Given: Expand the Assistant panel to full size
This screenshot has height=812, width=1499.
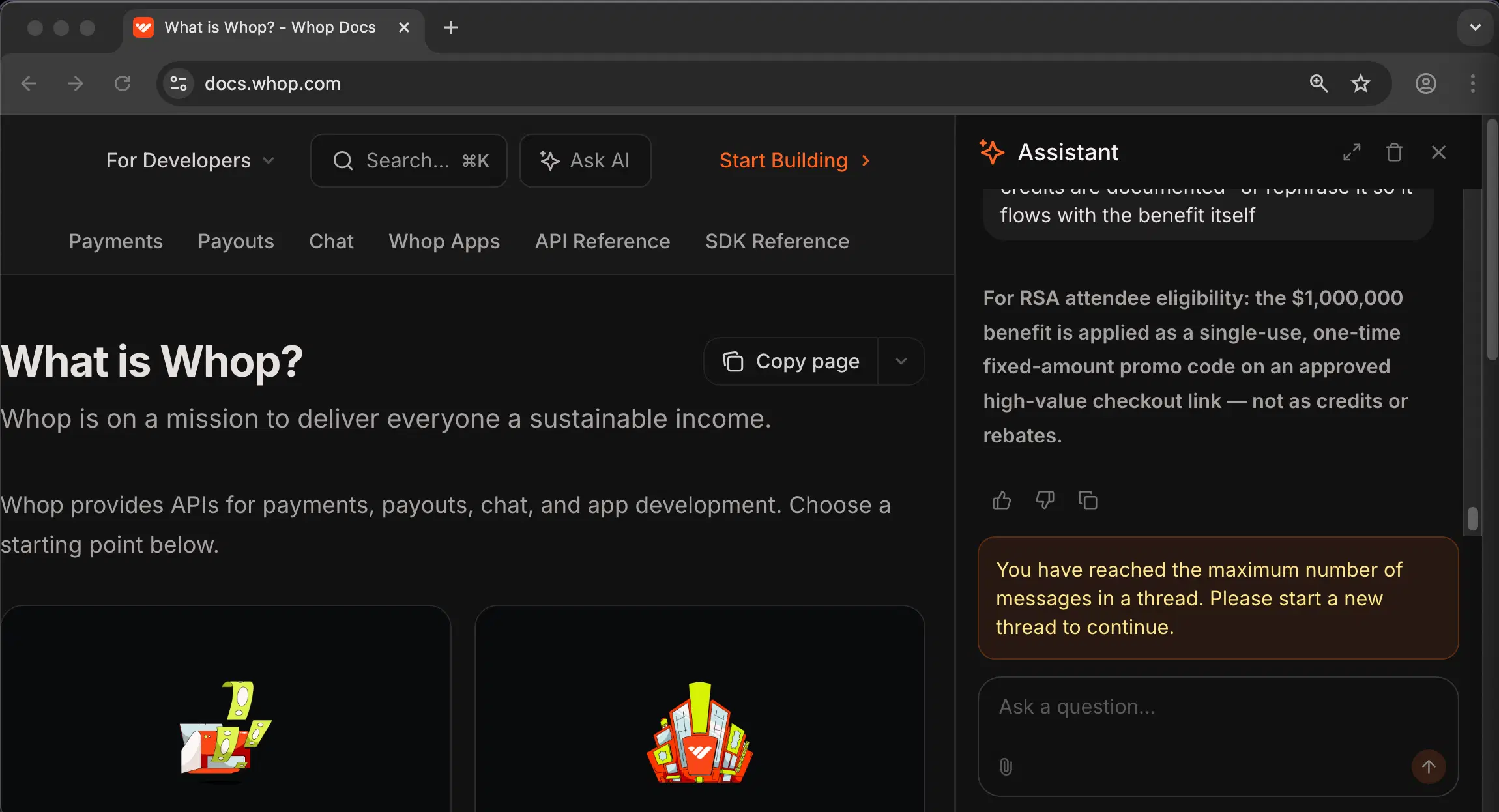Looking at the screenshot, I should coord(1352,152).
